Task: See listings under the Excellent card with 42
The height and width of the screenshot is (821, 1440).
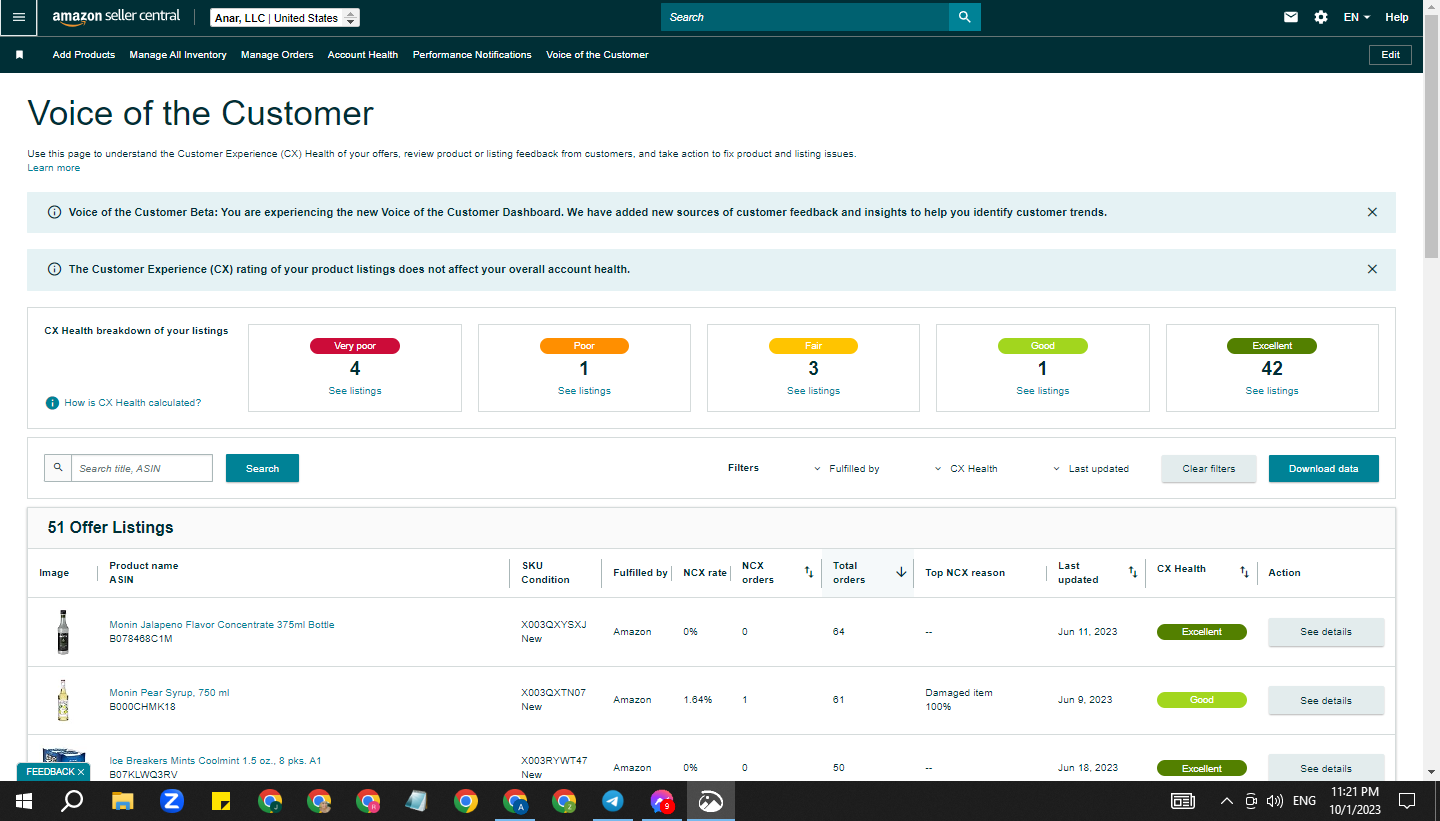Action: [1272, 391]
